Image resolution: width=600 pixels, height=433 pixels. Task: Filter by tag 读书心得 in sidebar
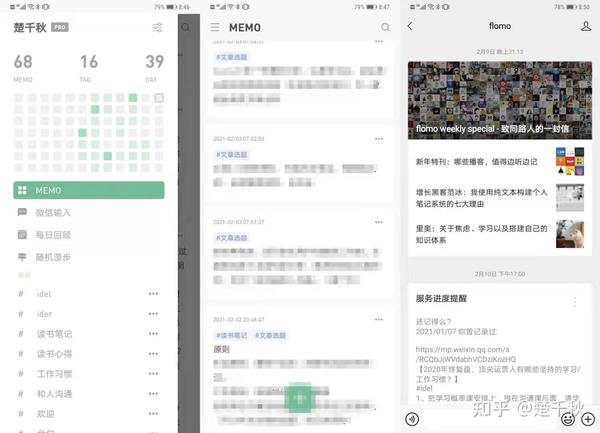coord(54,354)
